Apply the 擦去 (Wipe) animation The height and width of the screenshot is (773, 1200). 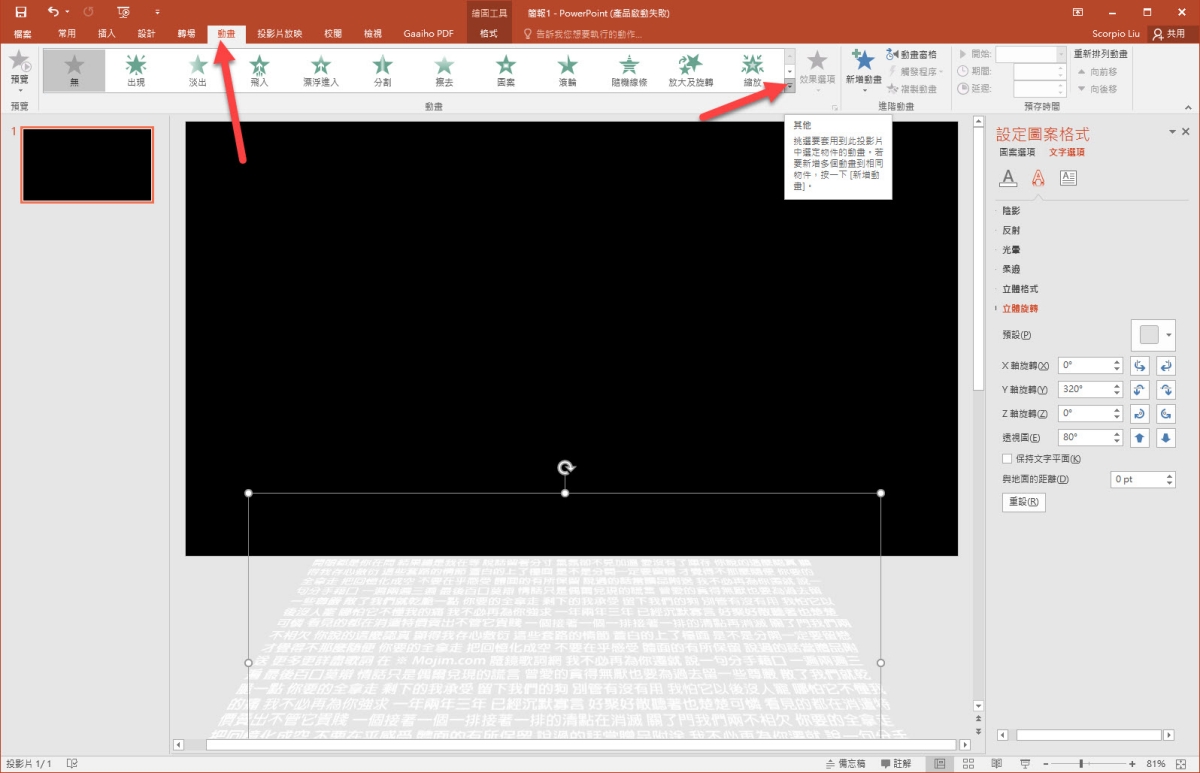(444, 70)
